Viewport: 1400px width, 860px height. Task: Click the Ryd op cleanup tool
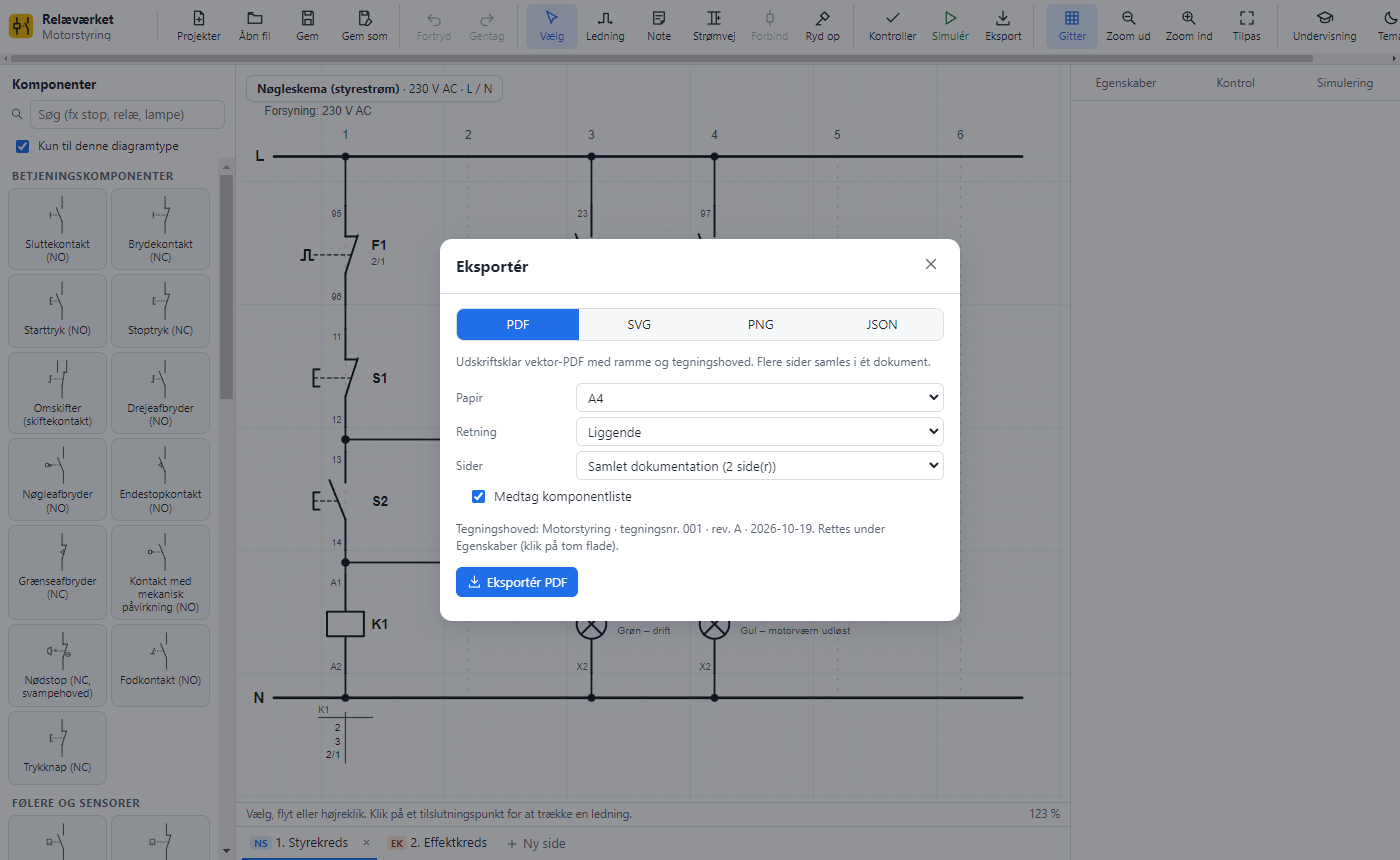823,26
